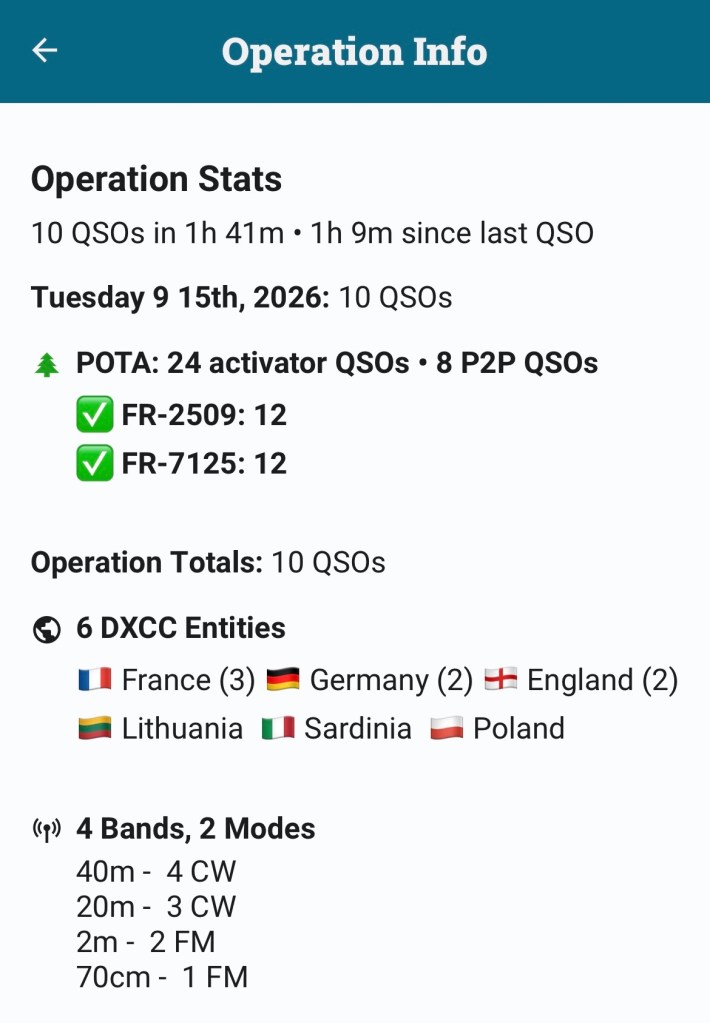Tap the antenna icon beside Bands
The width and height of the screenshot is (710, 1023).
pos(46,830)
